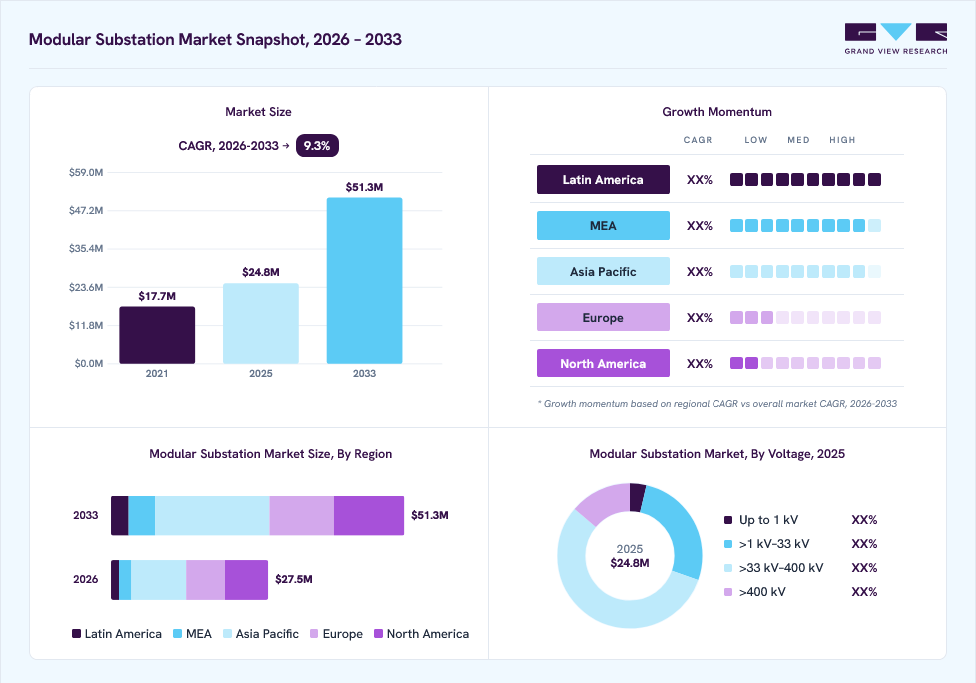Click the Europe legend swatch
976x683 pixels.
coord(314,634)
